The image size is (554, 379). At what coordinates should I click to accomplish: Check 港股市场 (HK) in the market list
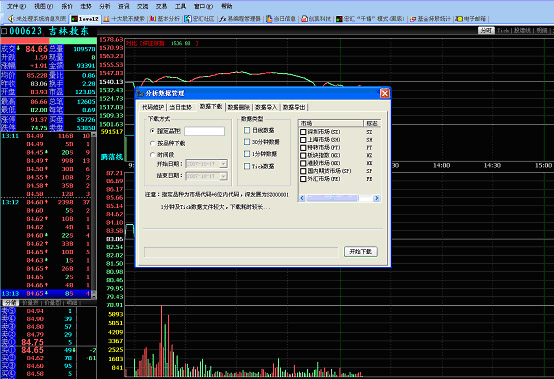(x=303, y=163)
